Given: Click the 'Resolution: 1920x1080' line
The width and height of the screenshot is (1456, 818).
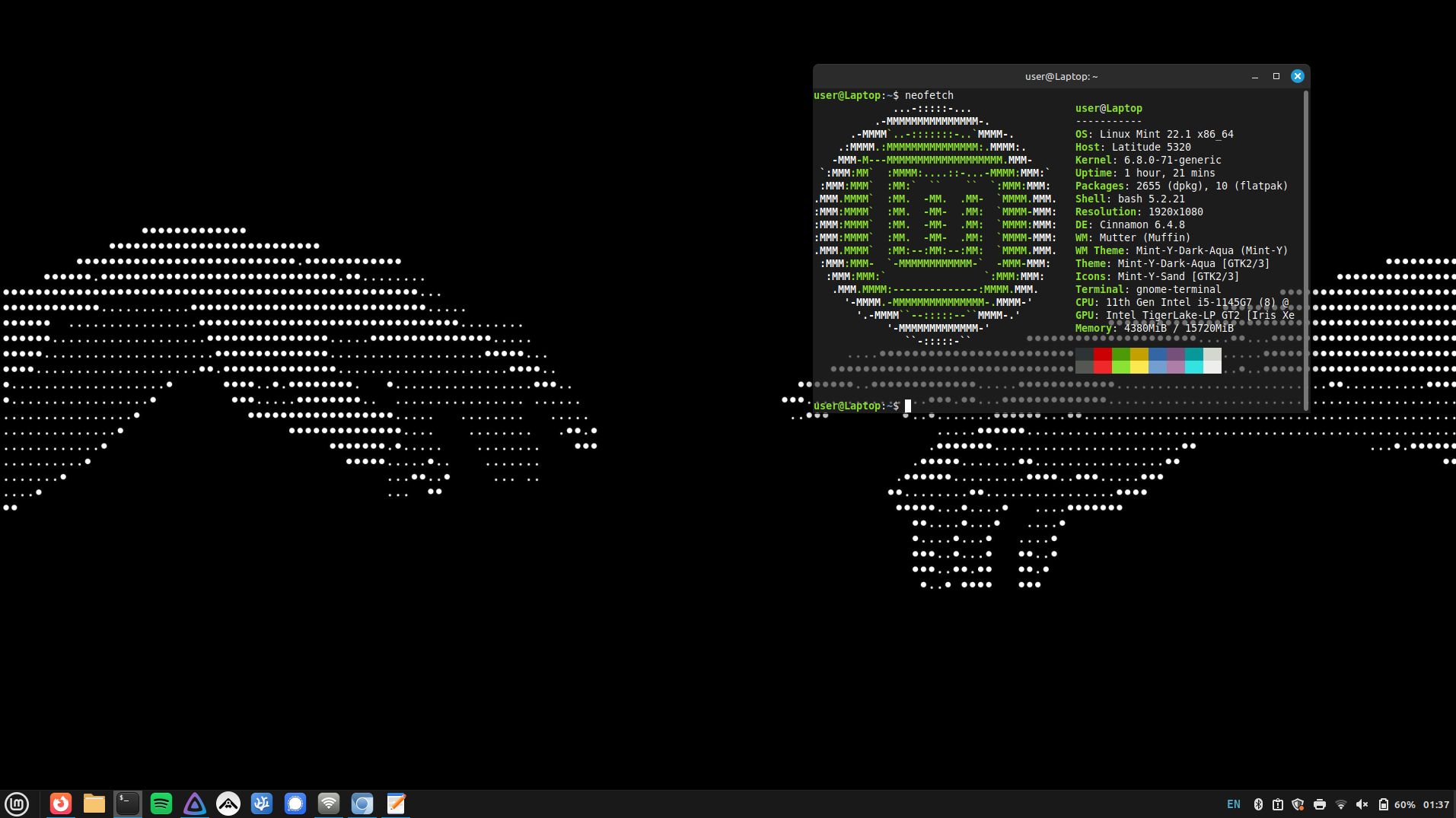Looking at the screenshot, I should tap(1139, 212).
